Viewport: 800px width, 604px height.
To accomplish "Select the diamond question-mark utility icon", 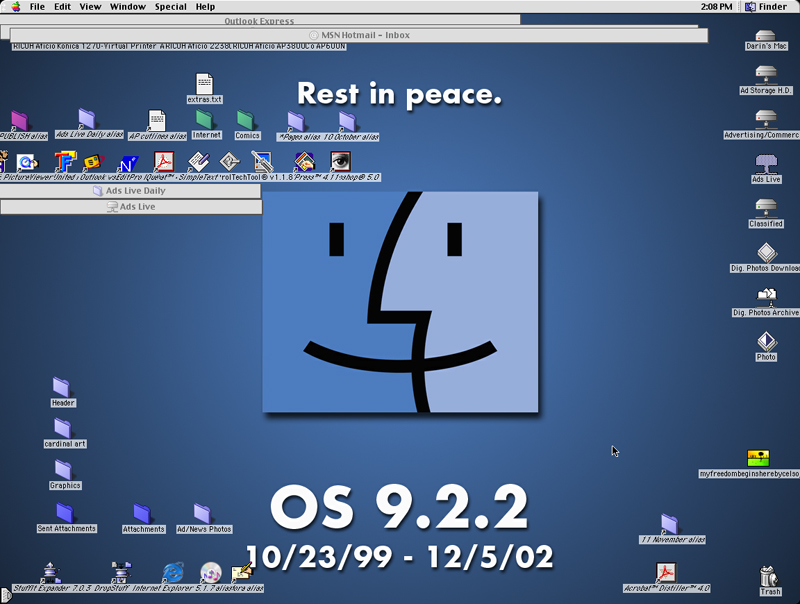I will (230, 162).
